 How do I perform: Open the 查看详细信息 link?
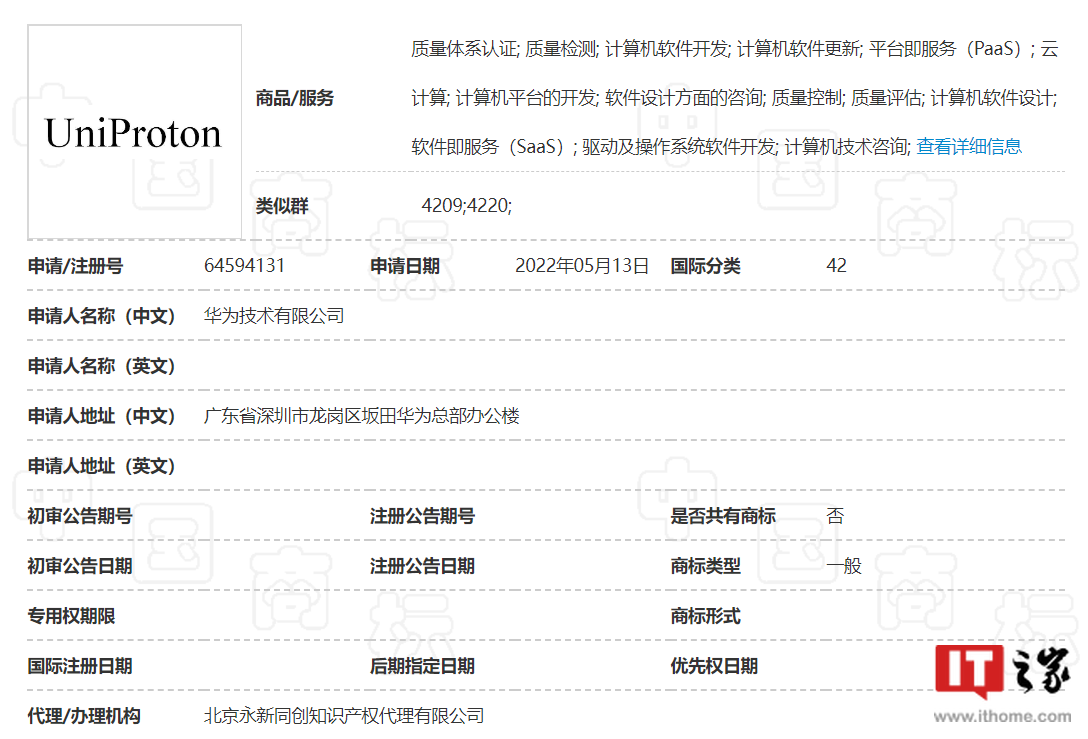pyautogui.click(x=969, y=146)
